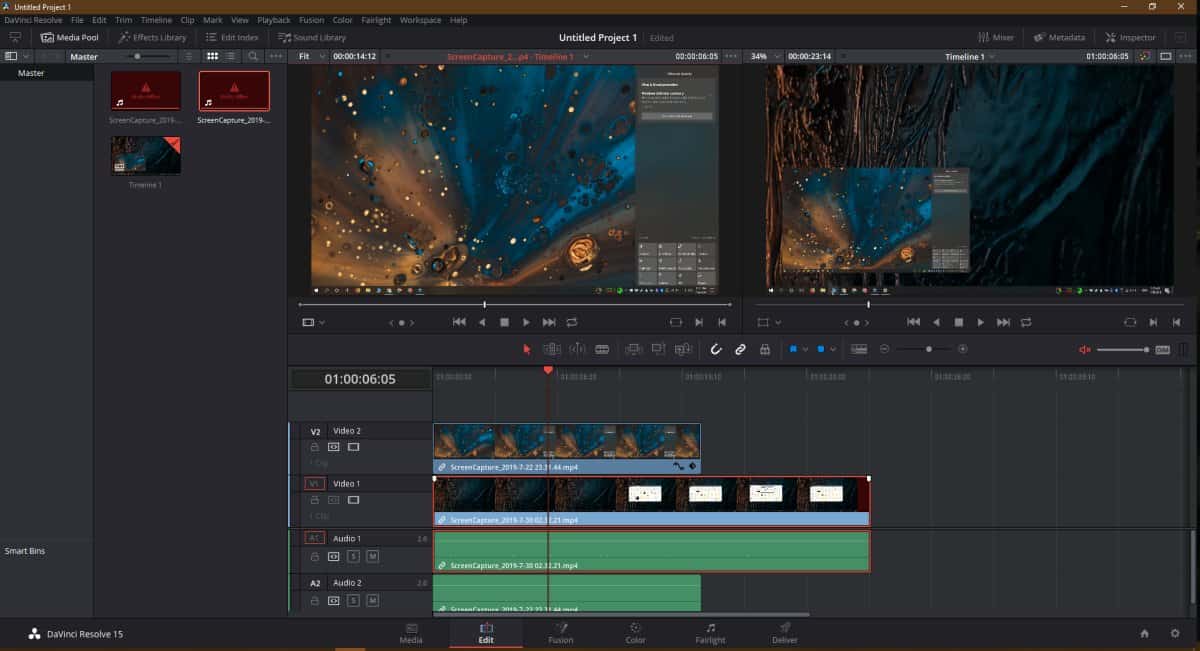
Task: Select the Timeline 1 thumbnail in media pool
Action: point(146,156)
